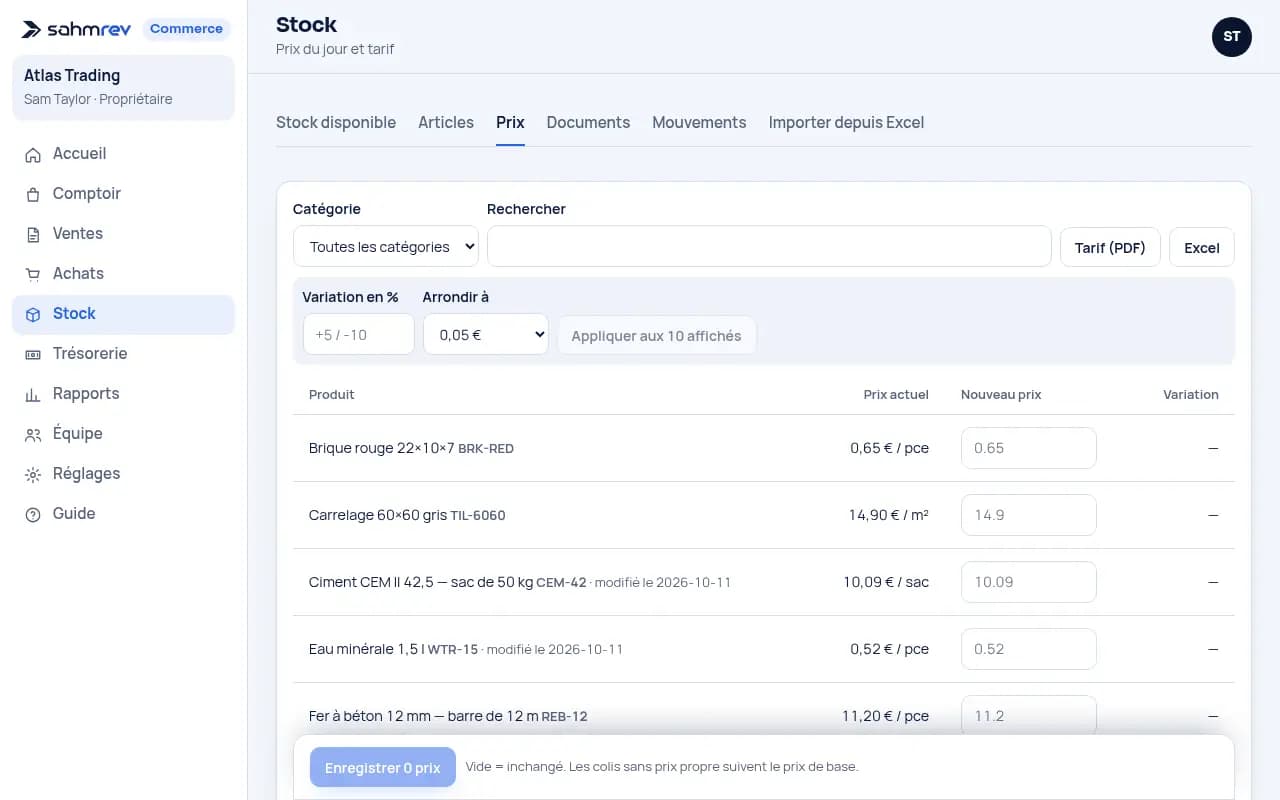
Task: Click the Atlas Trading account card
Action: tap(123, 87)
